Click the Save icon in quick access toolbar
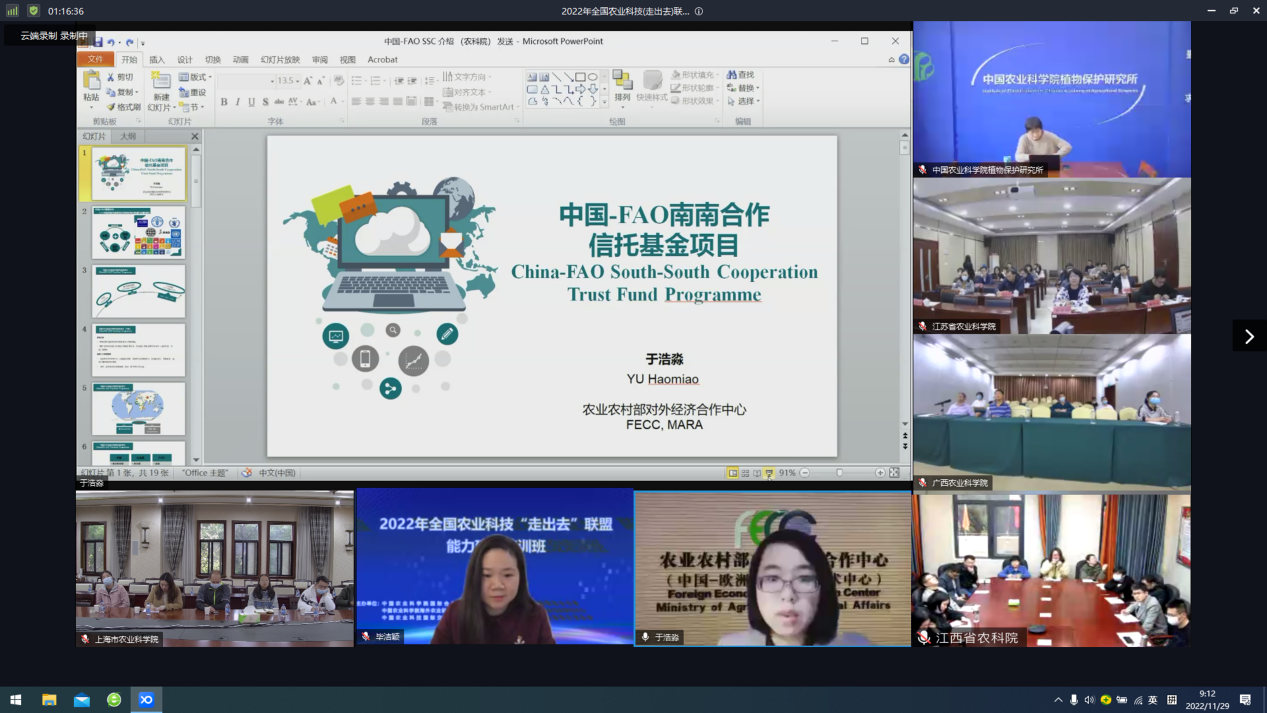 (98, 42)
